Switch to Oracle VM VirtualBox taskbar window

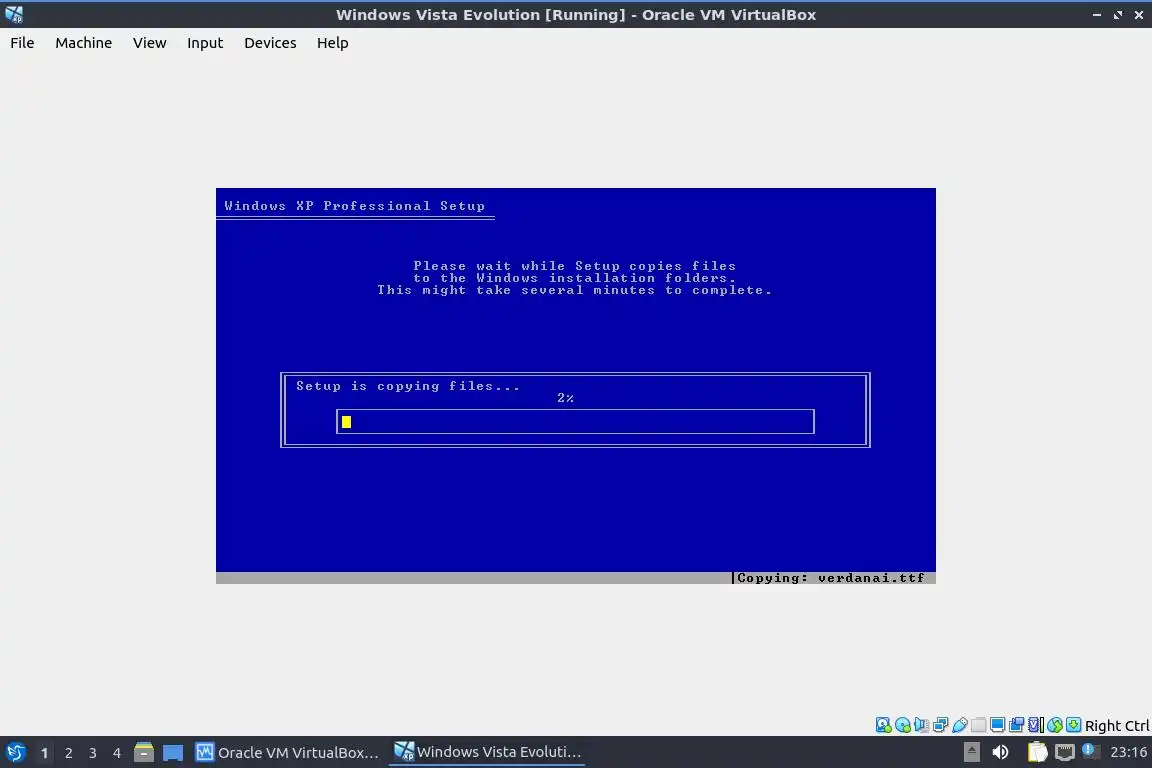point(287,752)
